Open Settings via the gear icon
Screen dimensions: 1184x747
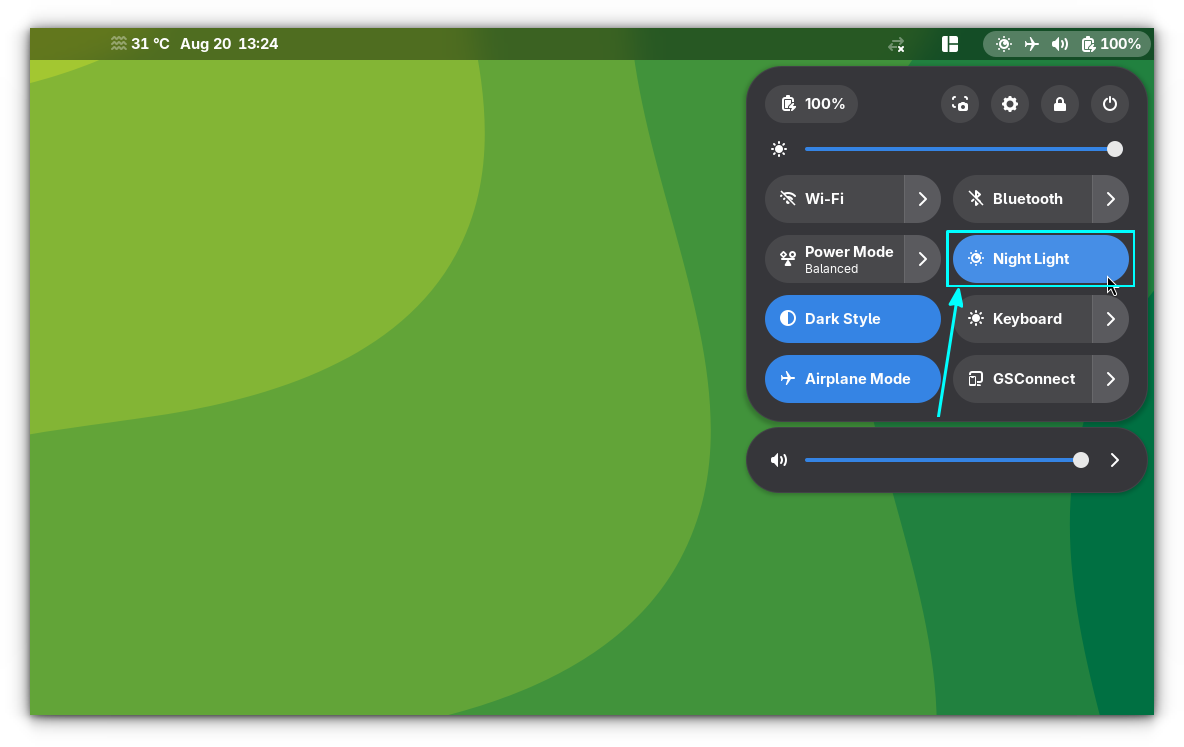1010,104
